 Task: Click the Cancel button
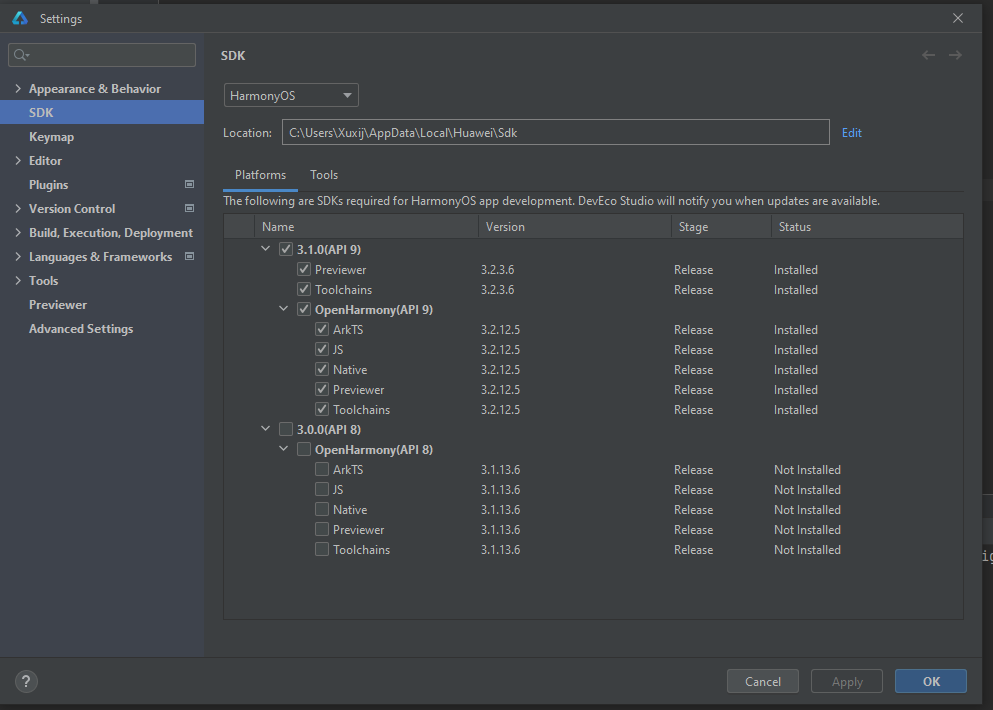(762, 681)
